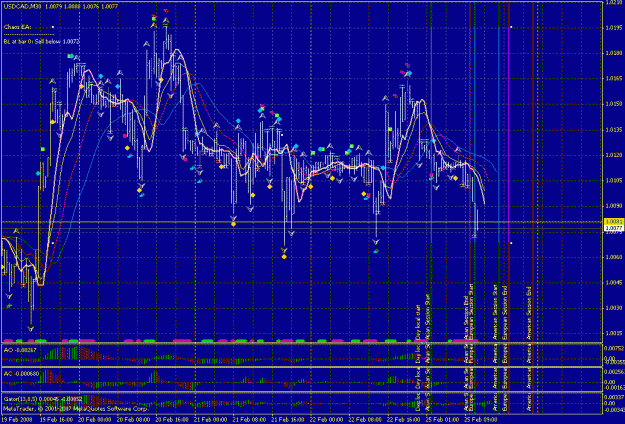Viewport: 625px width, 424px height.
Task: Click the 21 Feb 00:00 time label
Action: pos(210,419)
